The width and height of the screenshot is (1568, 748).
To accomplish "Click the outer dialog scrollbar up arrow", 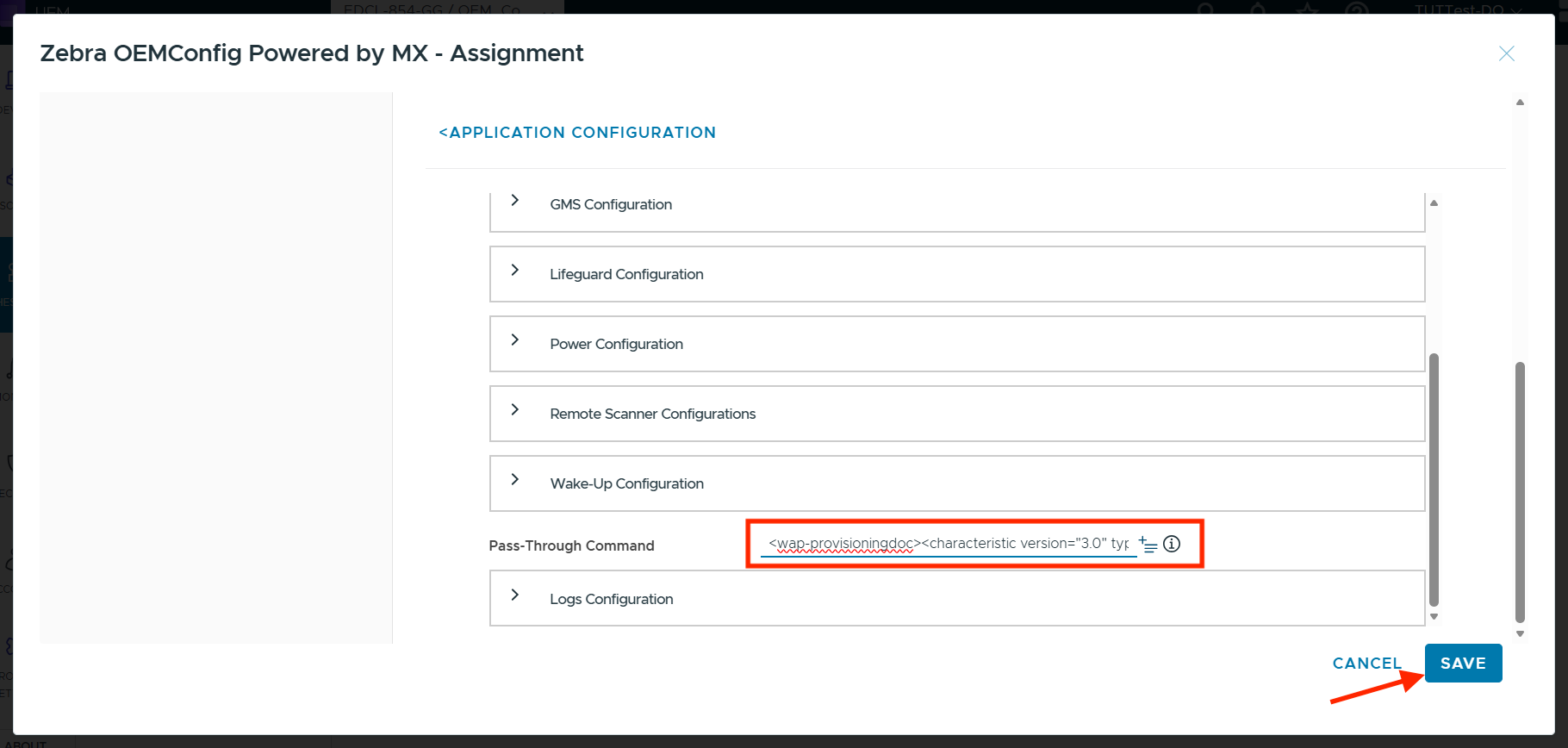I will tap(1520, 103).
